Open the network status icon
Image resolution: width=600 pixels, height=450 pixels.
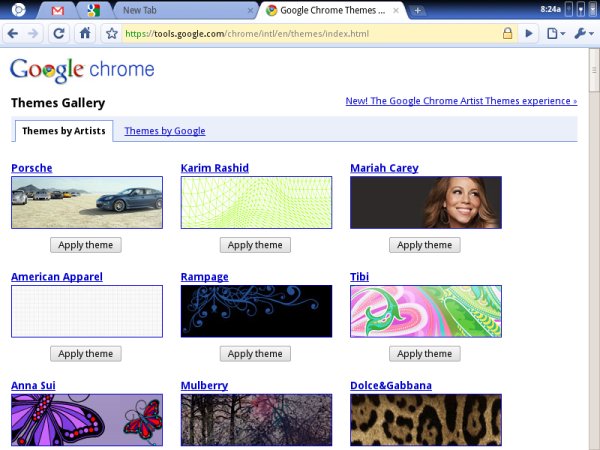569,10
